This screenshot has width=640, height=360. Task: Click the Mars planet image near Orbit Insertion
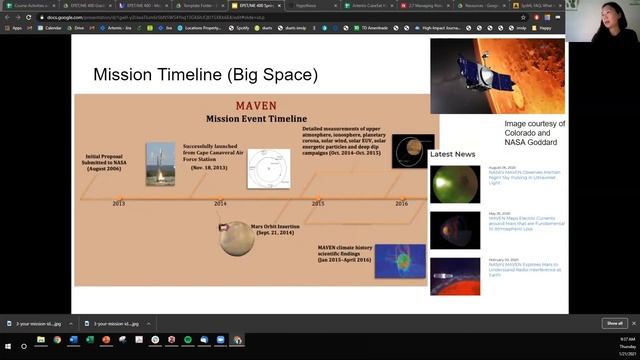click(237, 239)
